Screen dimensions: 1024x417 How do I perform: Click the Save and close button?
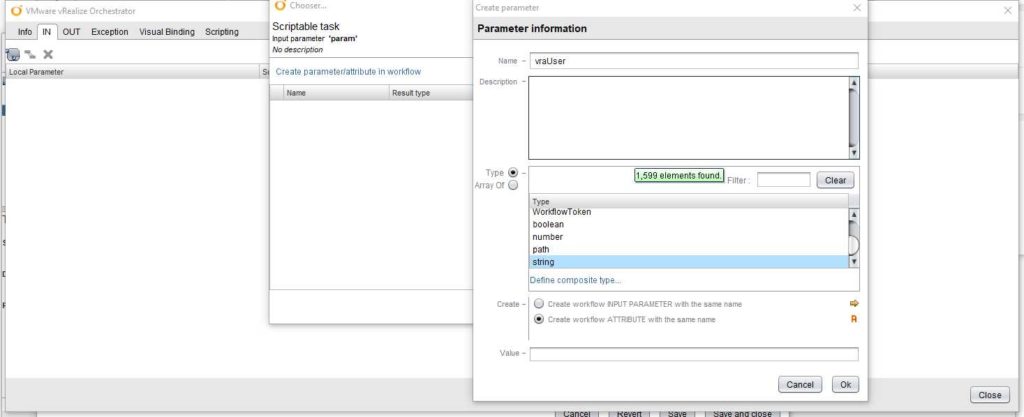pos(741,414)
